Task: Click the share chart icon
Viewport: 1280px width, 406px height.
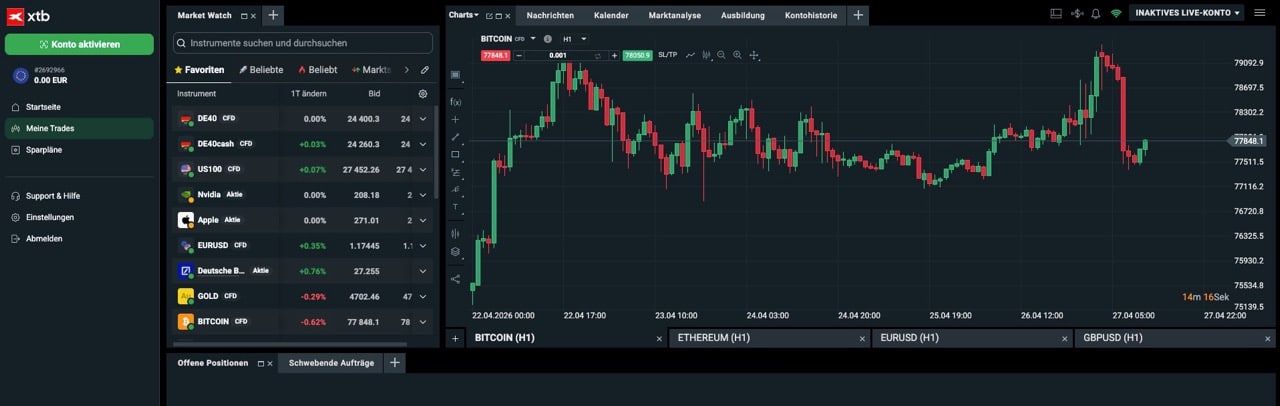Action: coord(456,279)
